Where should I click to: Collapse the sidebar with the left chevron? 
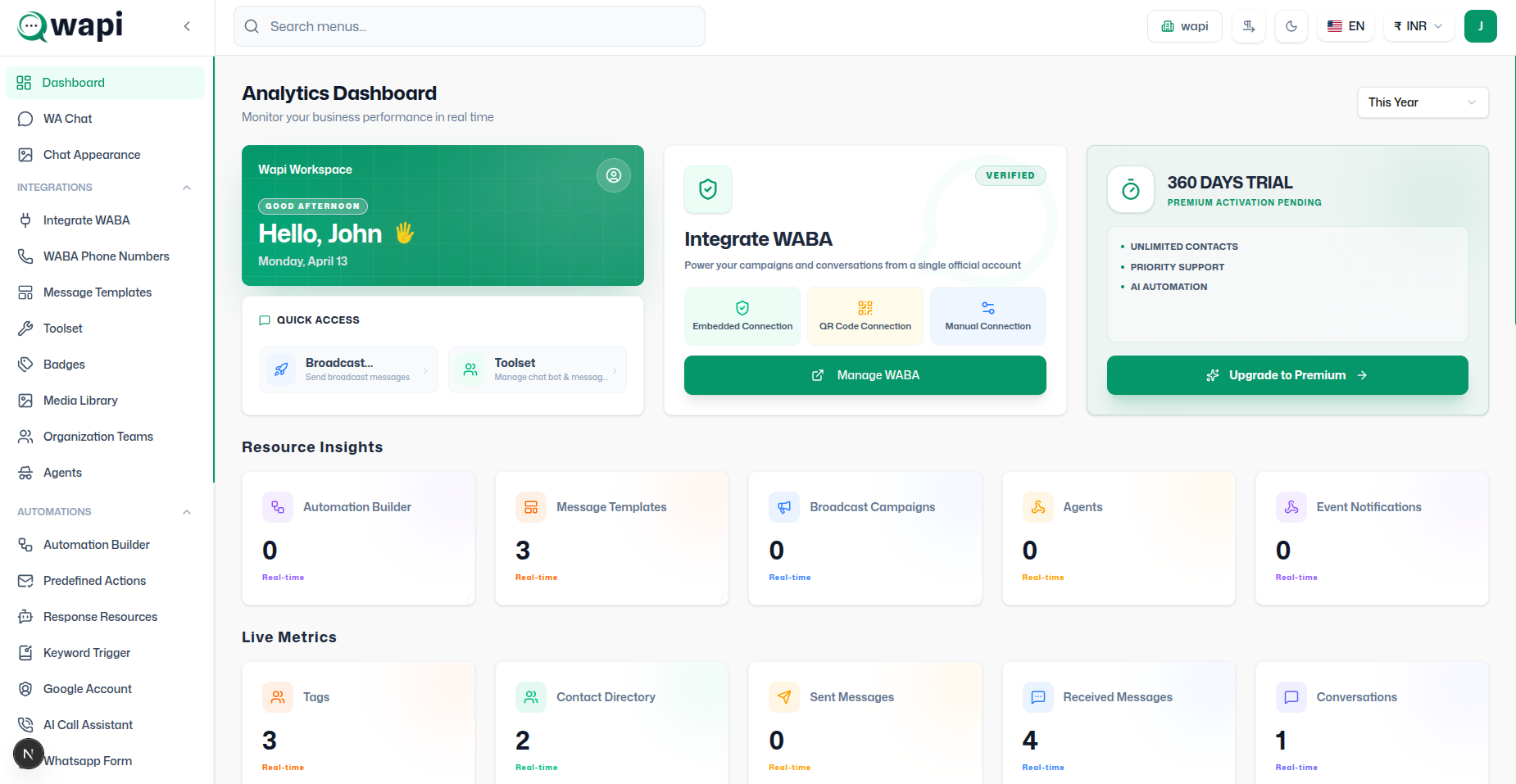pyautogui.click(x=187, y=26)
